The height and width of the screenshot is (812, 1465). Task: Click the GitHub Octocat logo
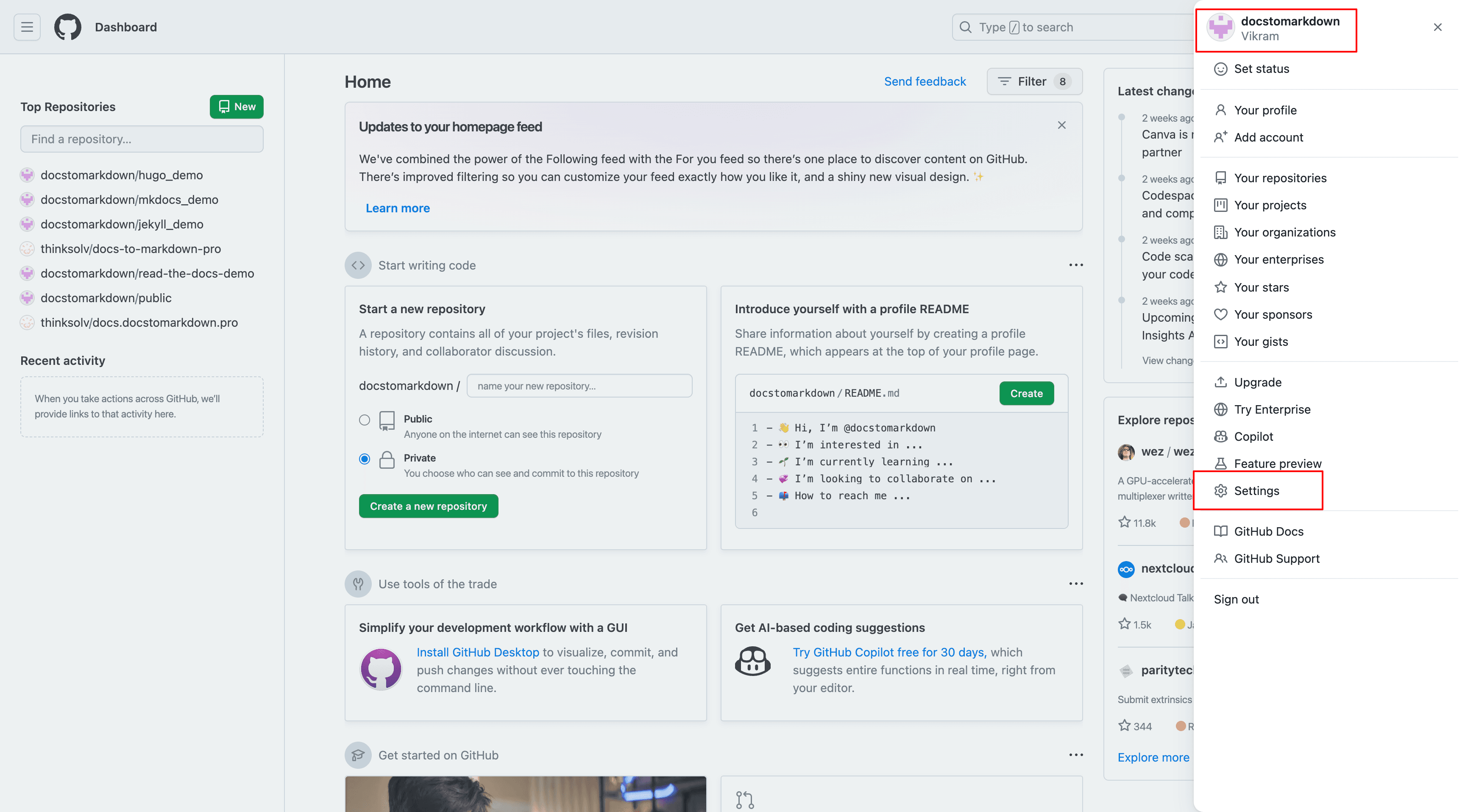point(68,27)
